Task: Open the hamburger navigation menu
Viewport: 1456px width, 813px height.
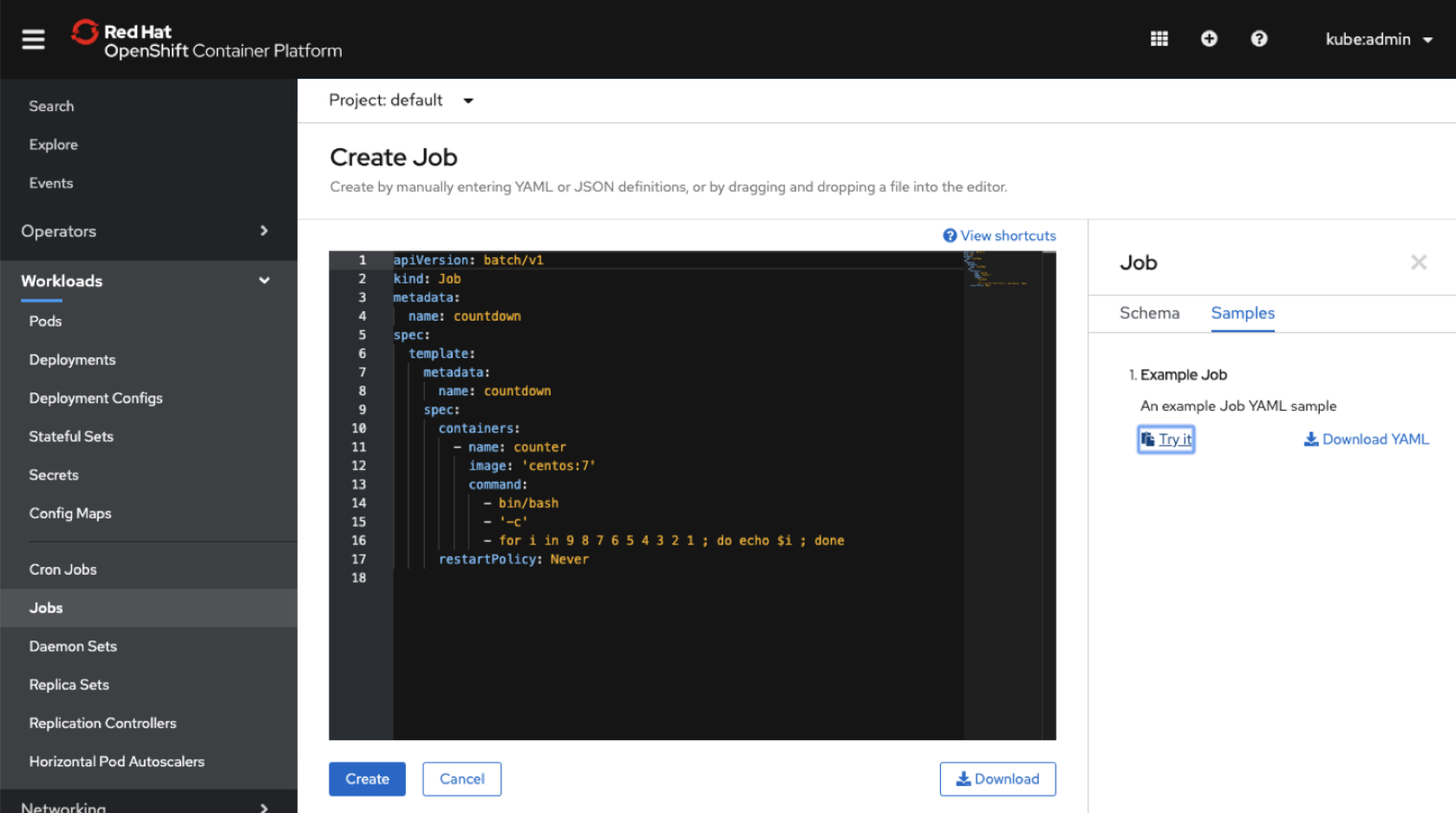Action: (x=33, y=39)
